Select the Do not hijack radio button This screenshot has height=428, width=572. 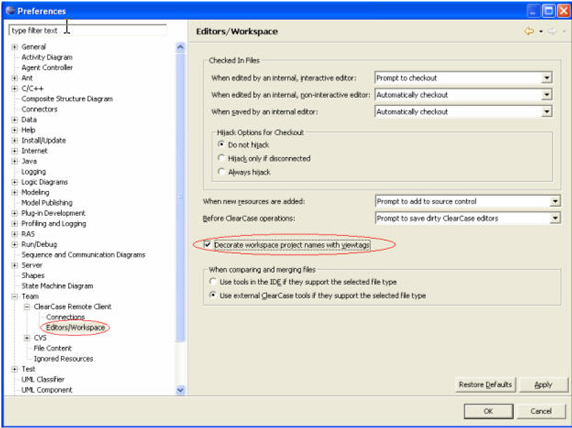[221, 144]
